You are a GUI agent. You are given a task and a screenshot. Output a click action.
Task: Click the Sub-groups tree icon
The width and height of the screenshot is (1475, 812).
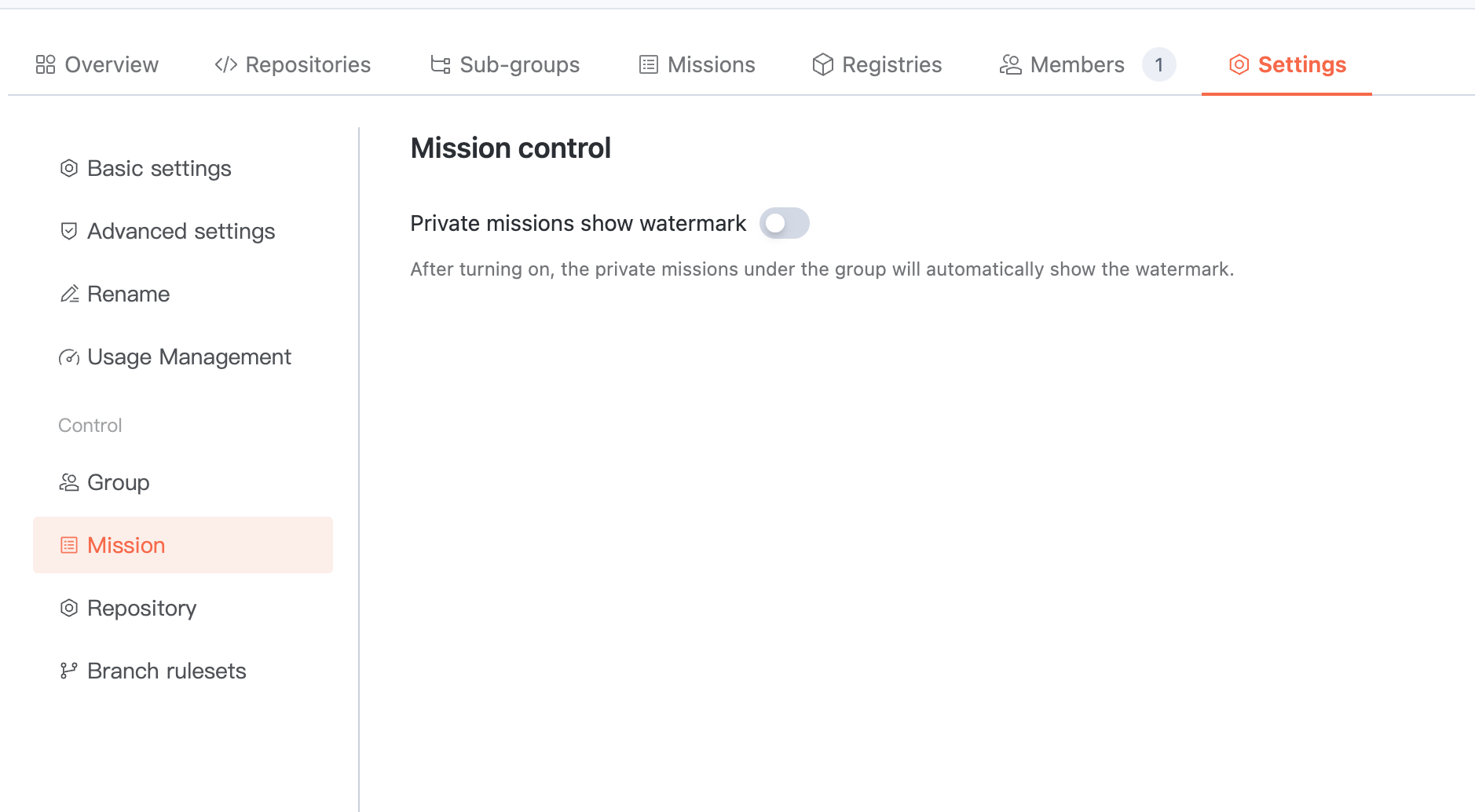tap(441, 64)
